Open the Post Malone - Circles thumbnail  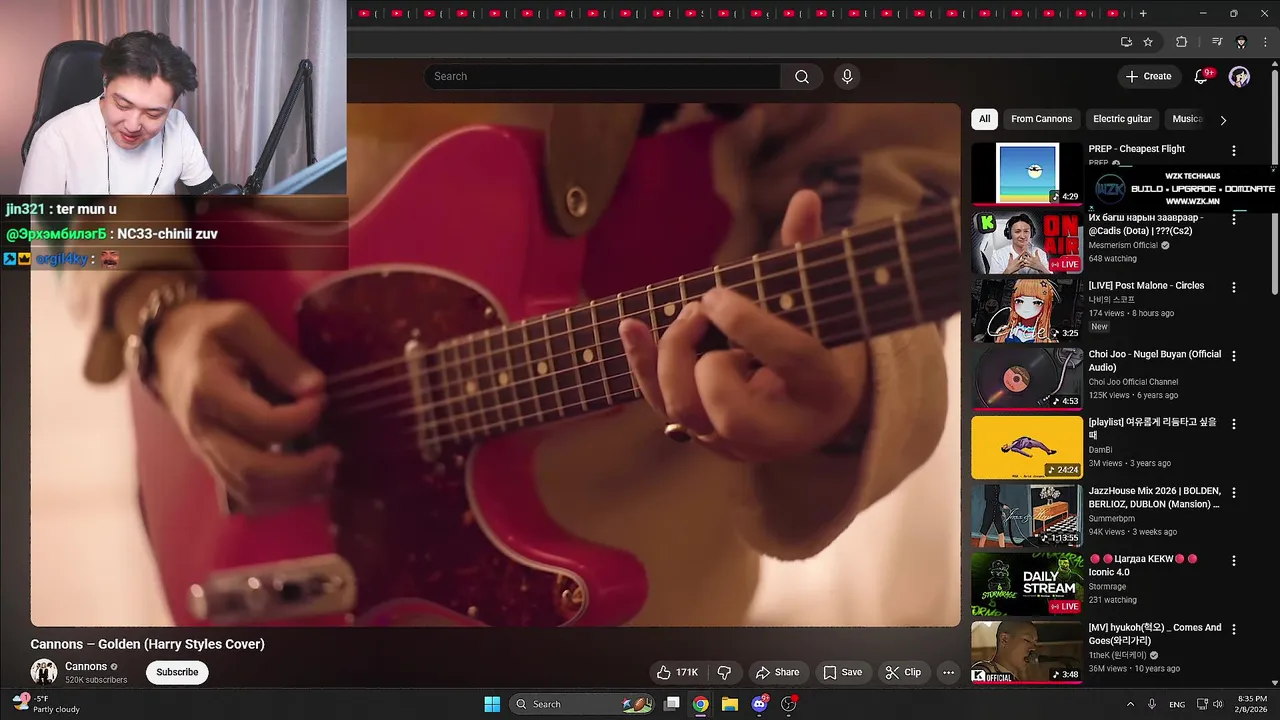pyautogui.click(x=1026, y=310)
